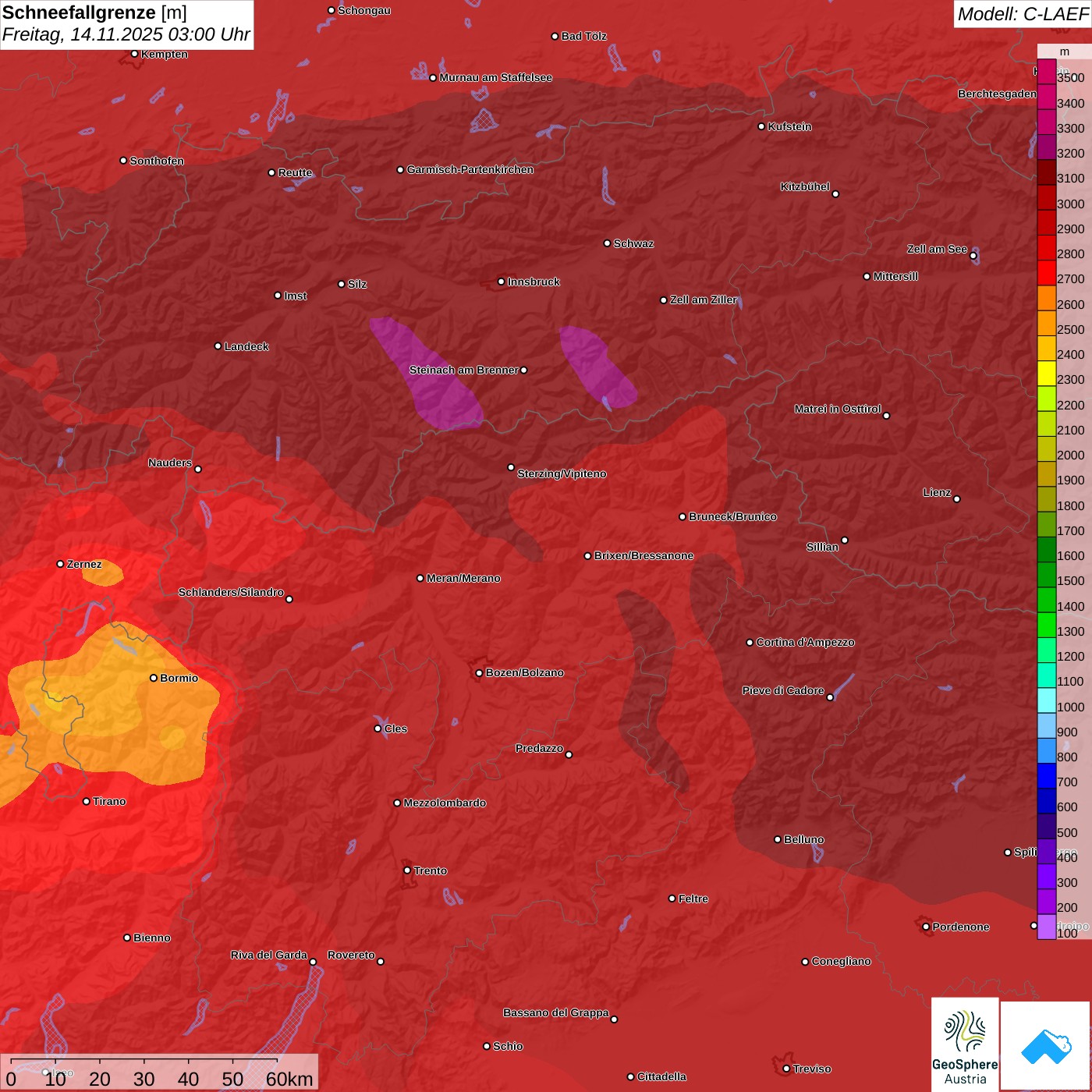Click the blue logo beside GeoSphere Austria
Screen dimensions: 1092x1092
pos(1045,1046)
